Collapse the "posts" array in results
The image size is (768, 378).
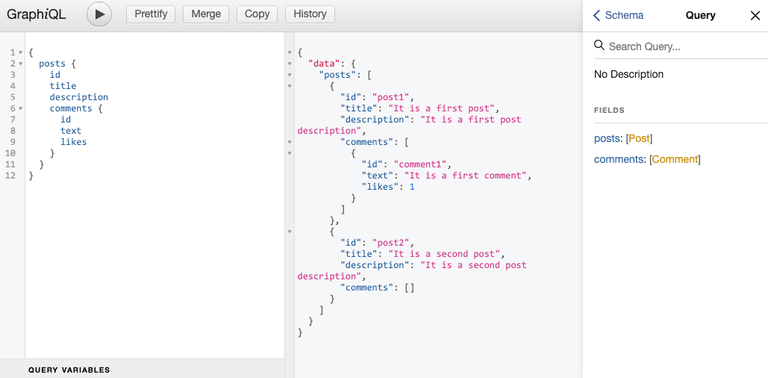pos(289,75)
